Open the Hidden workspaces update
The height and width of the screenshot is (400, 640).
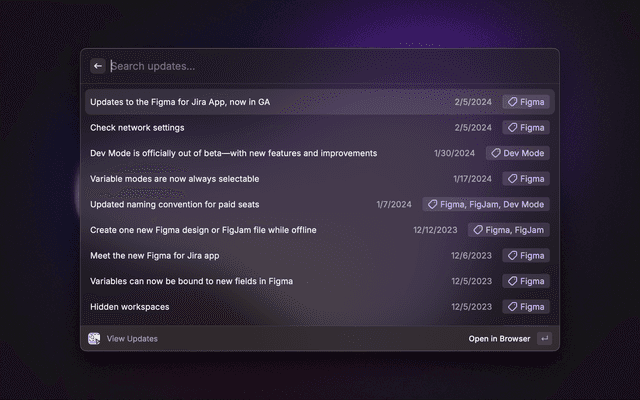[129, 307]
